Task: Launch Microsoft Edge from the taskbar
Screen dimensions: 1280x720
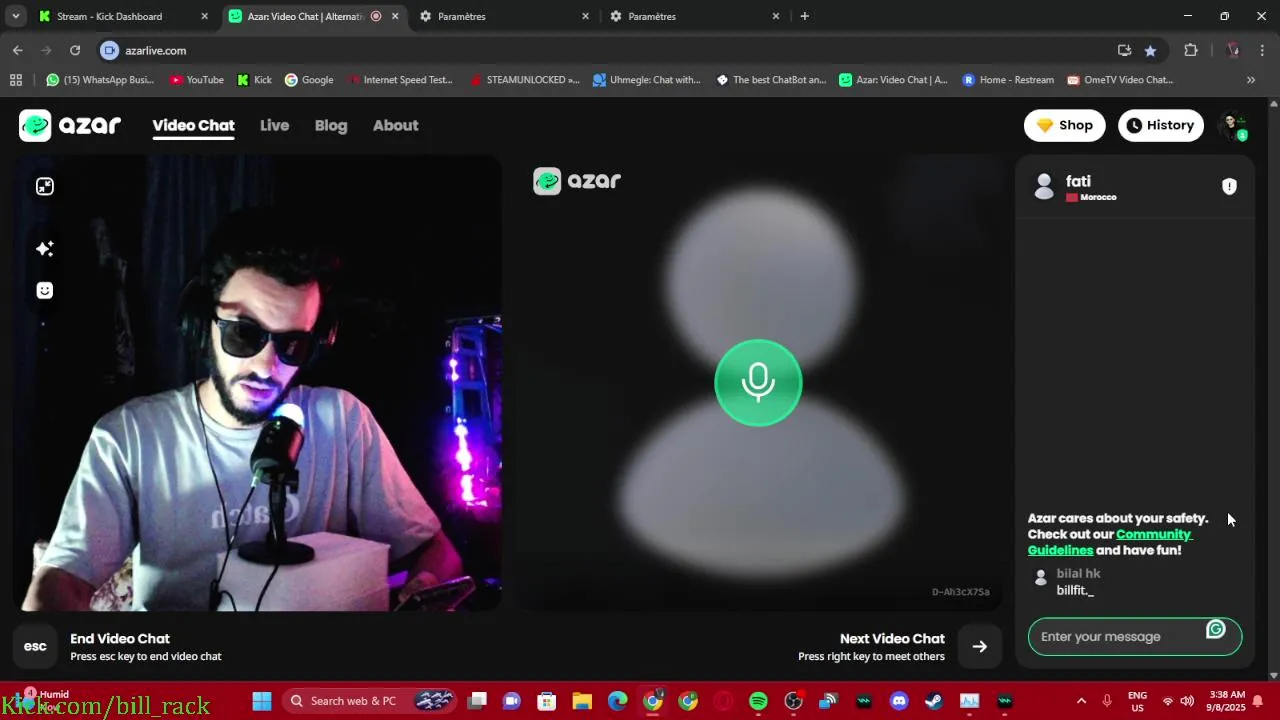Action: tap(617, 701)
